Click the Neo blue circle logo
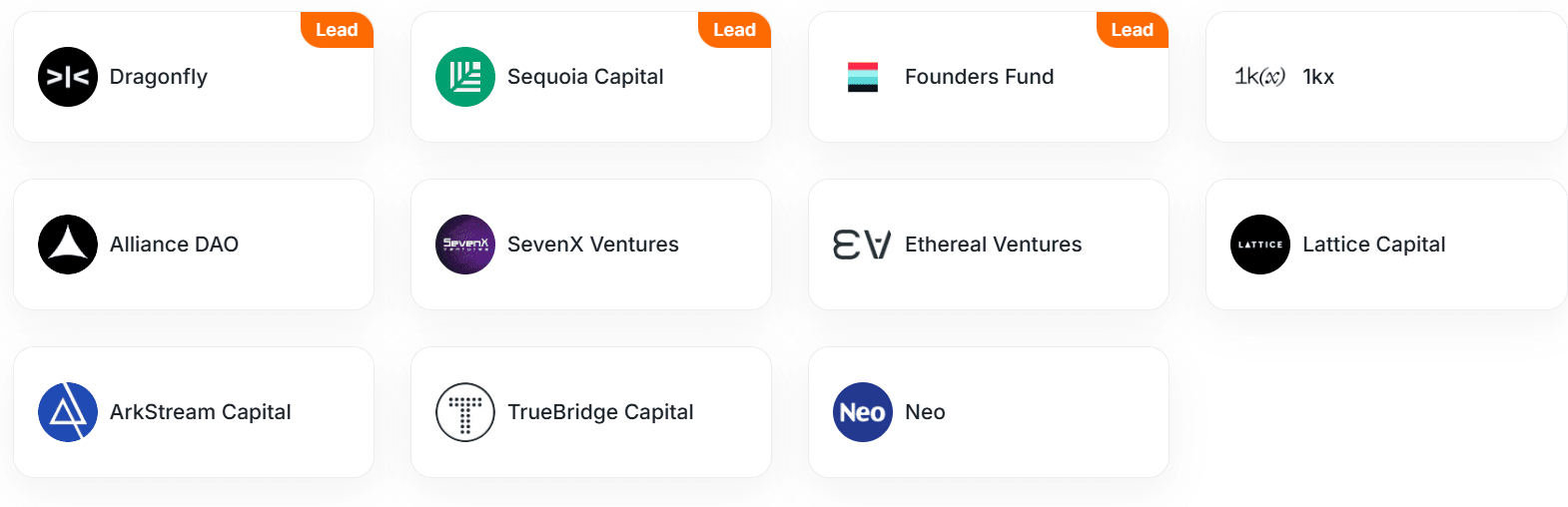 pos(863,412)
